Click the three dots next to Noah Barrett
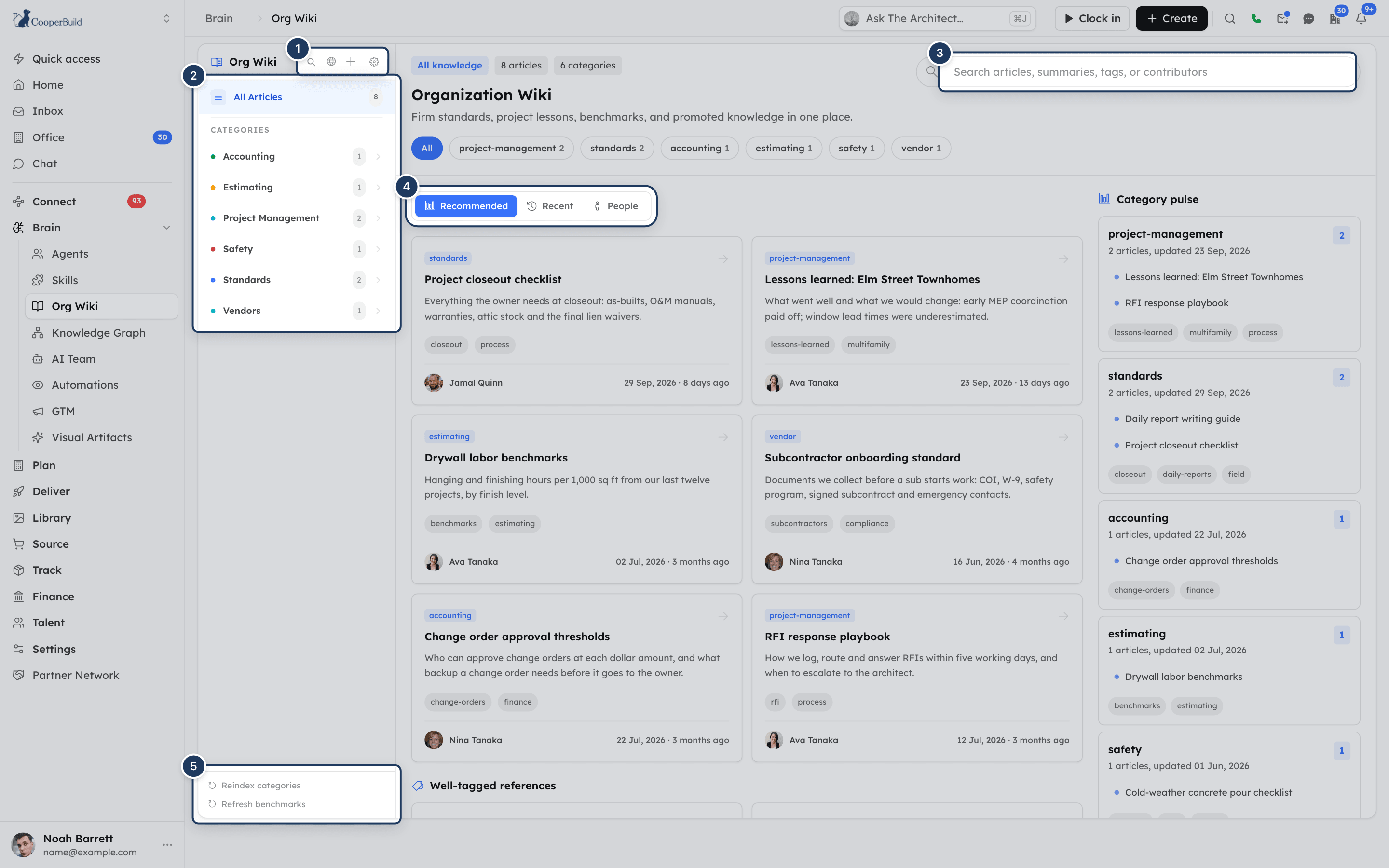1389x868 pixels. pos(168,844)
